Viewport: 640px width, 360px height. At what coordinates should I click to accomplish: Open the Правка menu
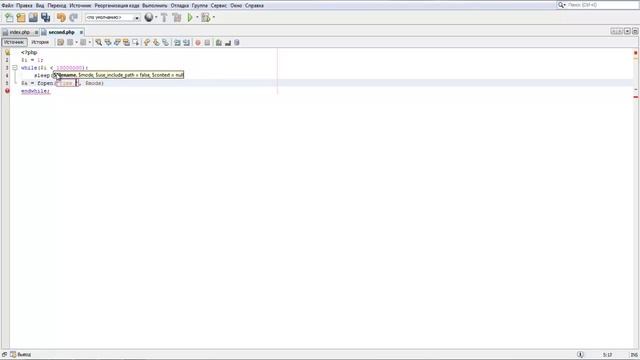pos(24,6)
